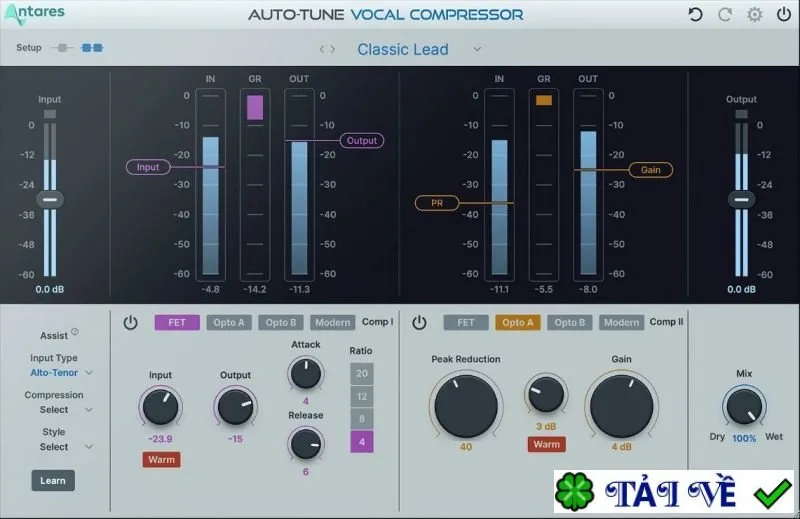The width and height of the screenshot is (800, 519).
Task: Click the redo arrow icon
Action: (725, 14)
